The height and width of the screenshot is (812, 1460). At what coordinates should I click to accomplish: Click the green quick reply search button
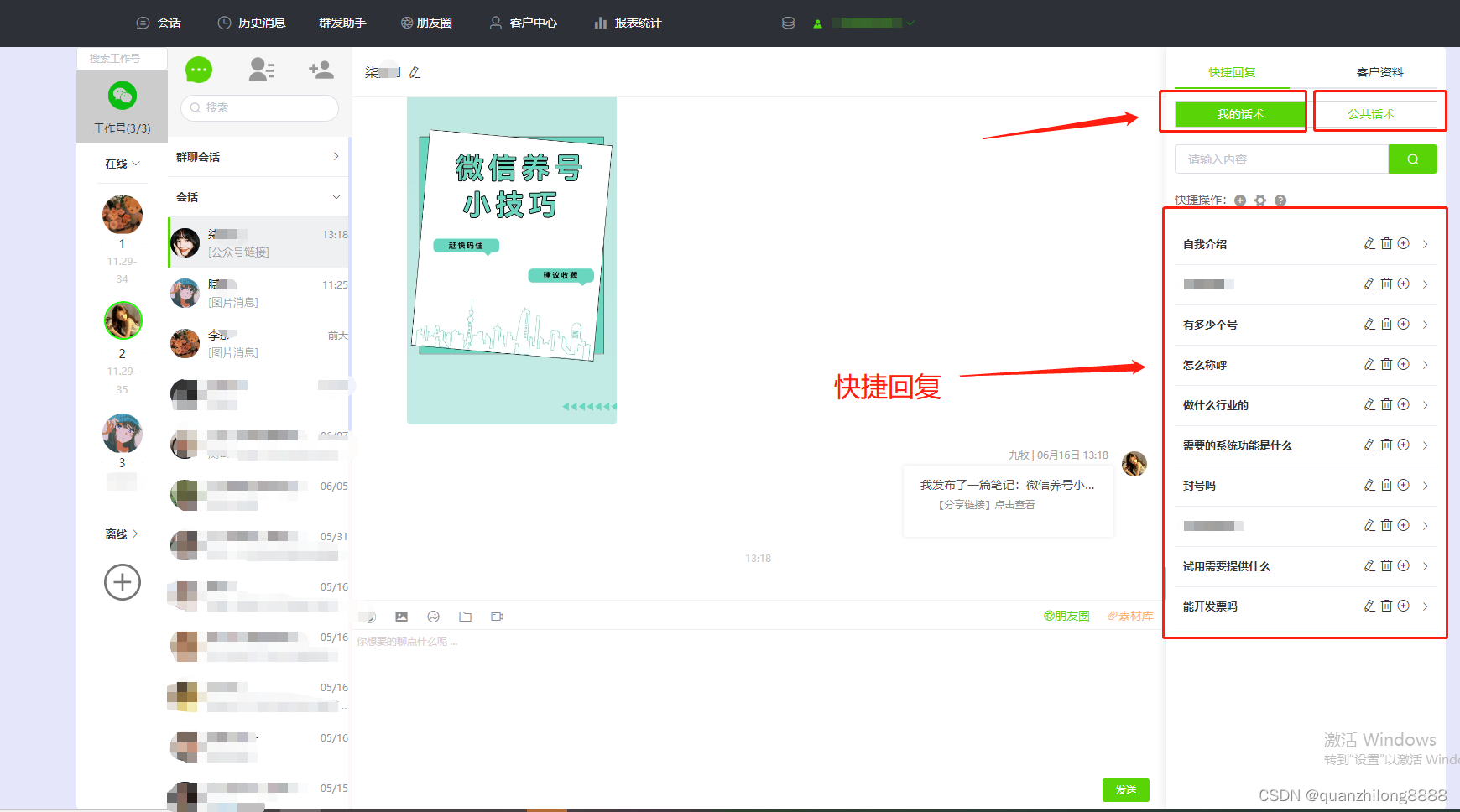[1412, 159]
